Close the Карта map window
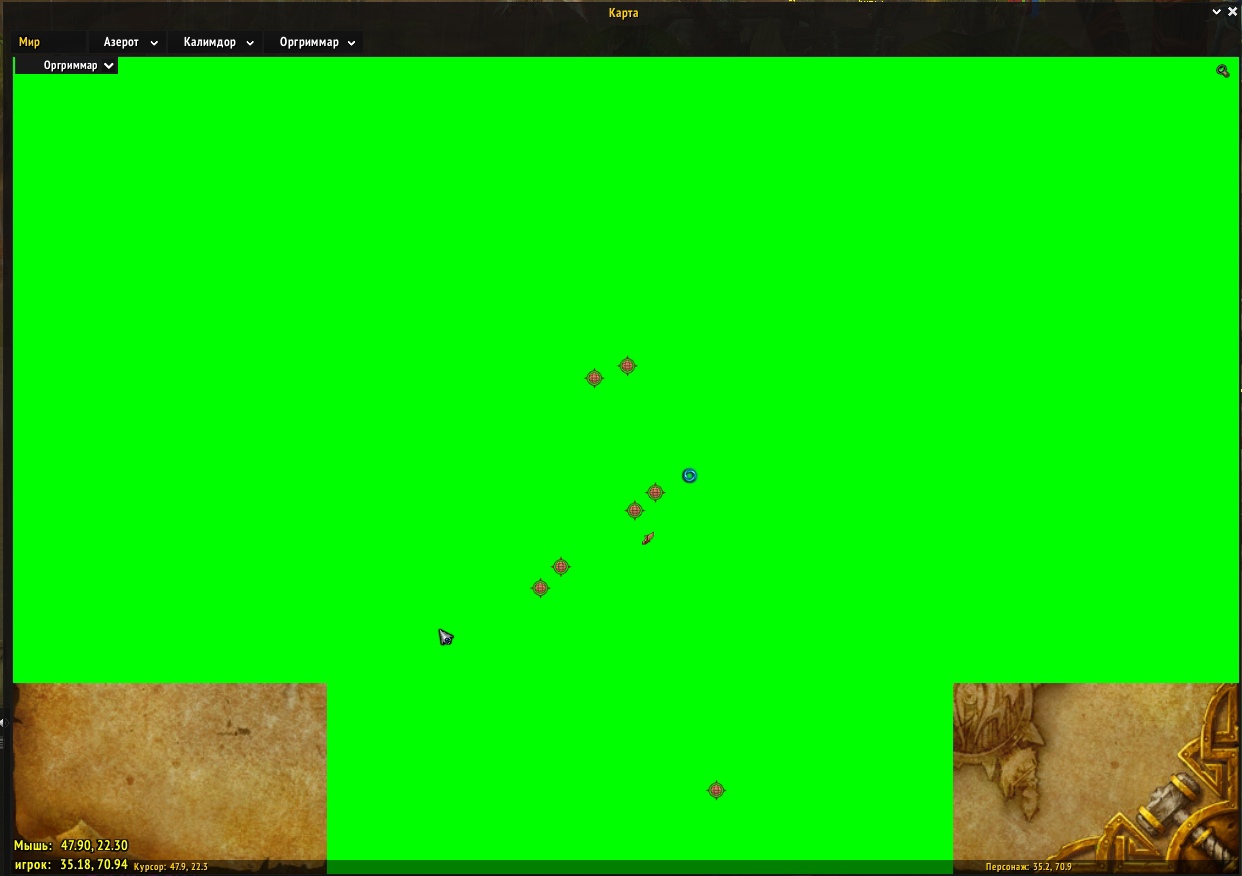1242x876 pixels. (x=1231, y=12)
